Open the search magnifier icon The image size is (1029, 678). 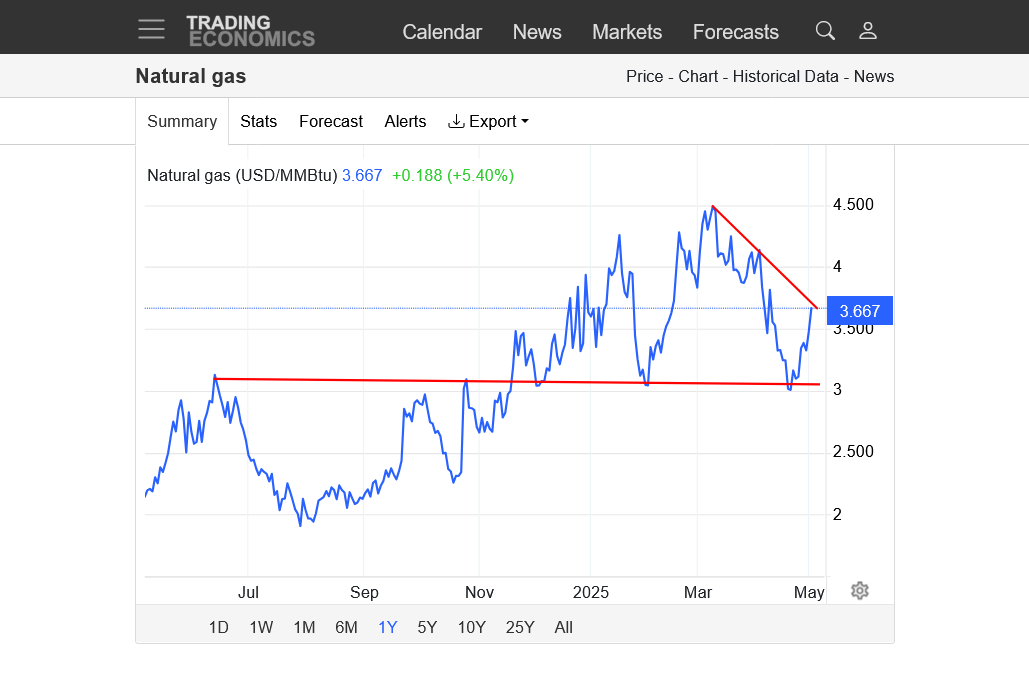coord(825,31)
